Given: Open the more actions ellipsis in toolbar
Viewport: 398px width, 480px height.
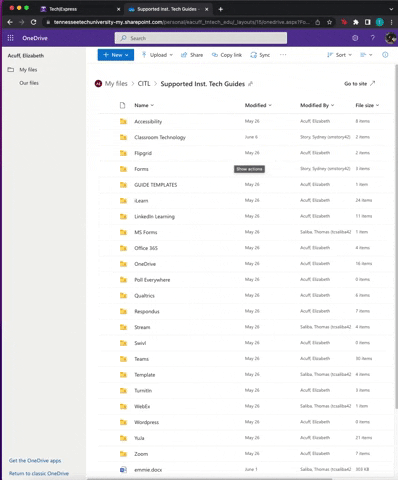Looking at the screenshot, I should tap(283, 55).
